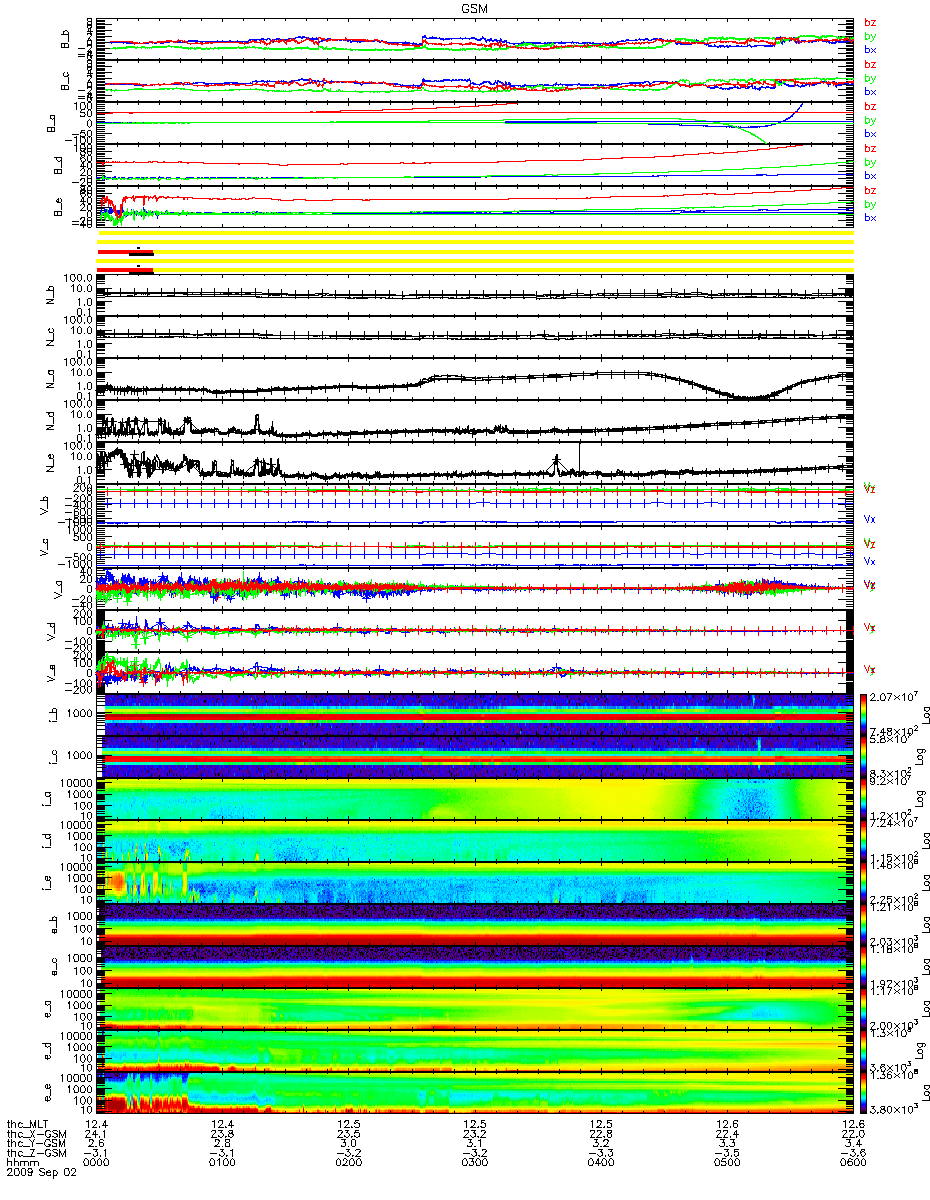The width and height of the screenshot is (930, 1200).
Task: Click the blue bx legend of B_a panel
Action: 870,133
